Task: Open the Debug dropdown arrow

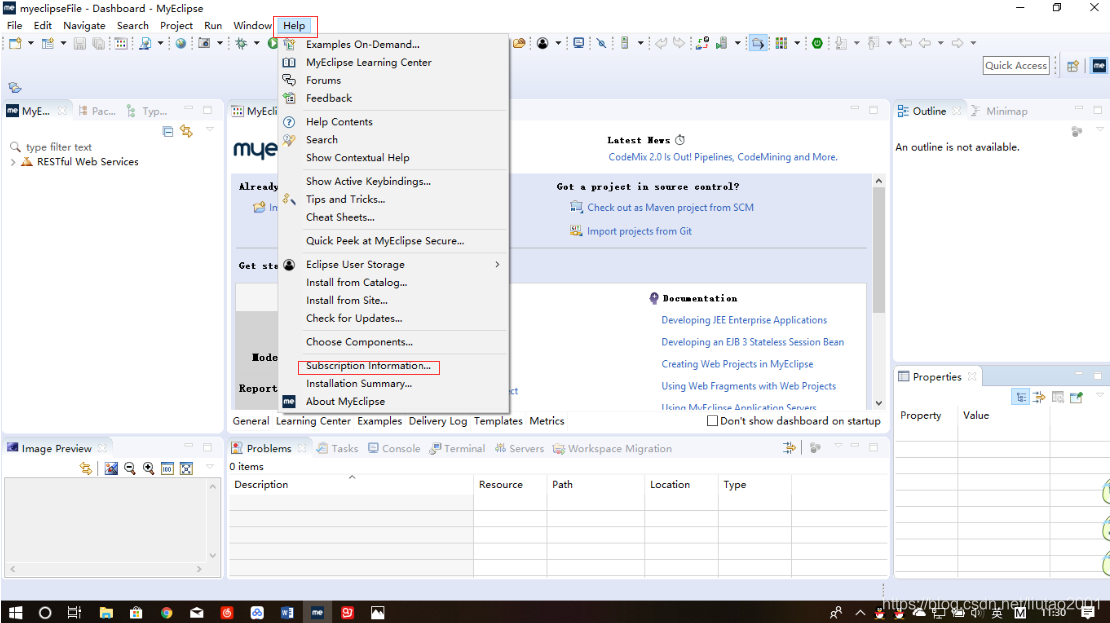Action: (256, 43)
